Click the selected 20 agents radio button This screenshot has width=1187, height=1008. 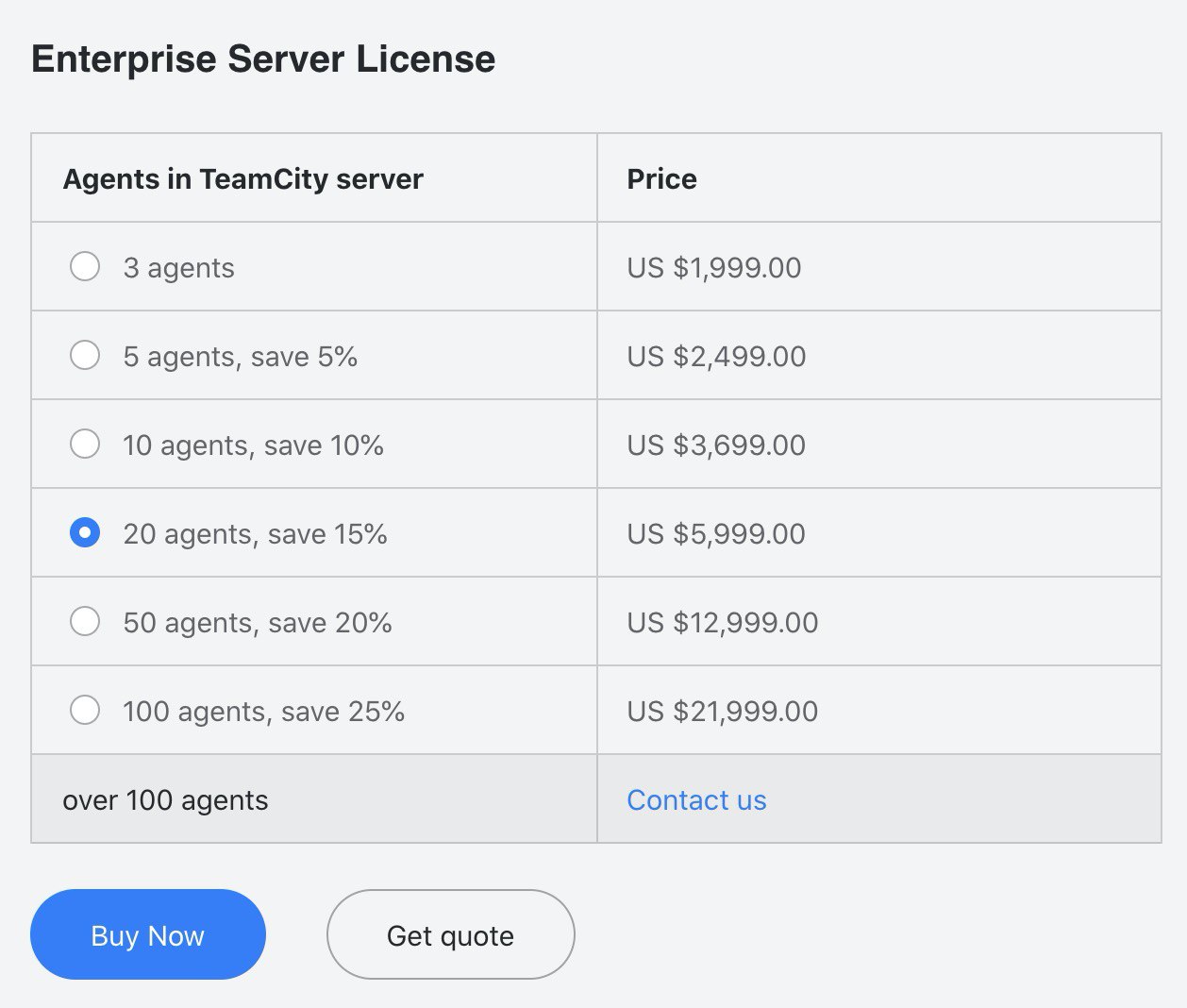[x=85, y=532]
